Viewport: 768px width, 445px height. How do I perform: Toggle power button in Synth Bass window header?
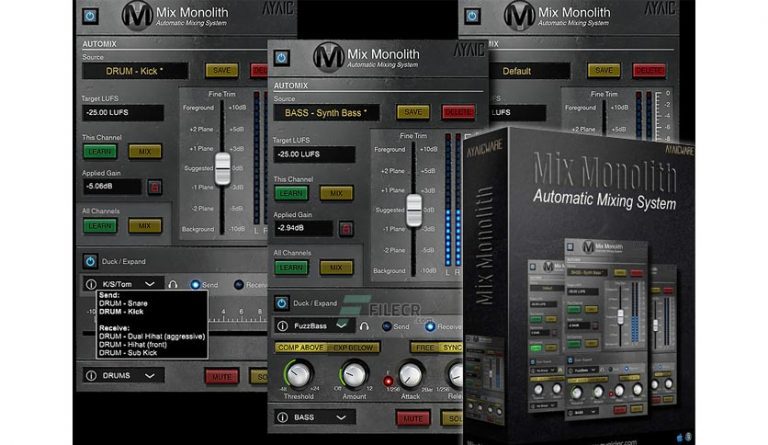point(281,58)
